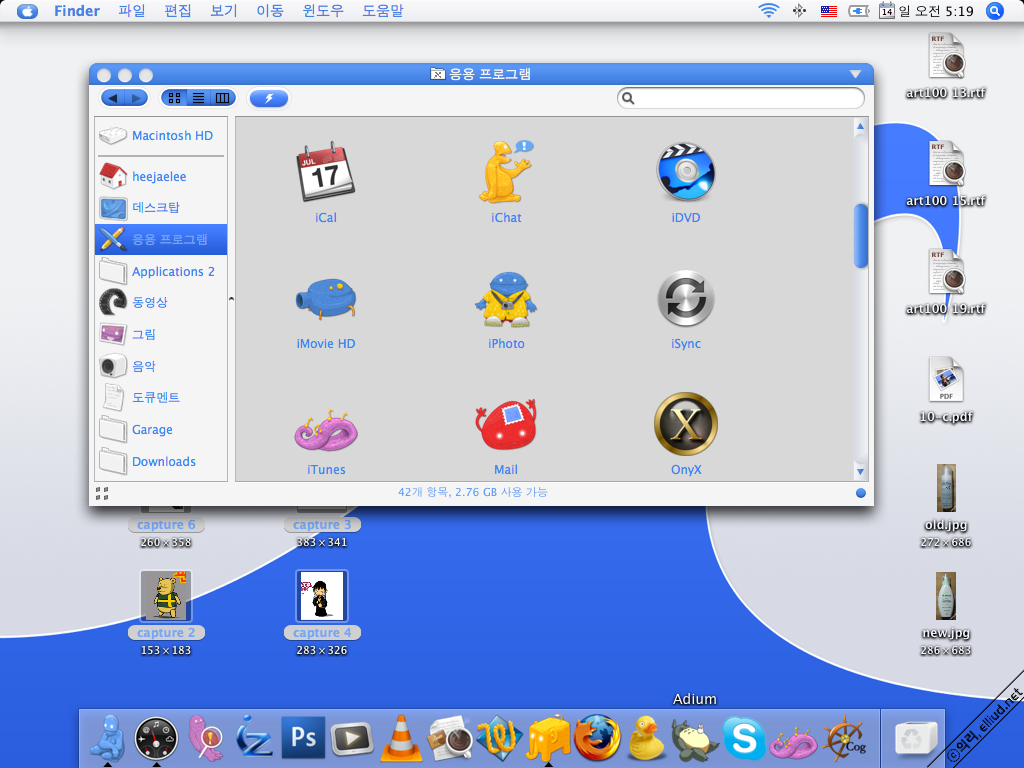
Task: Go back with the left arrow button
Action: point(113,98)
